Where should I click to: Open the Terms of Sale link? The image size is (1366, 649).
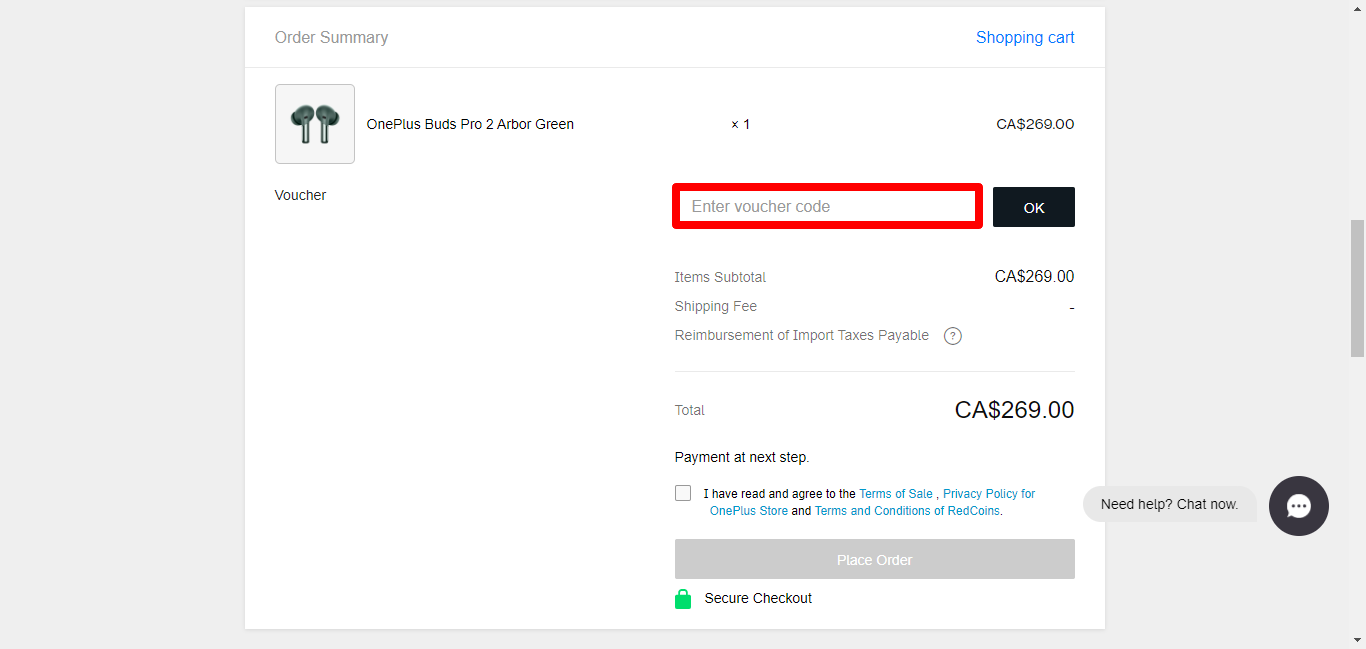click(x=895, y=494)
